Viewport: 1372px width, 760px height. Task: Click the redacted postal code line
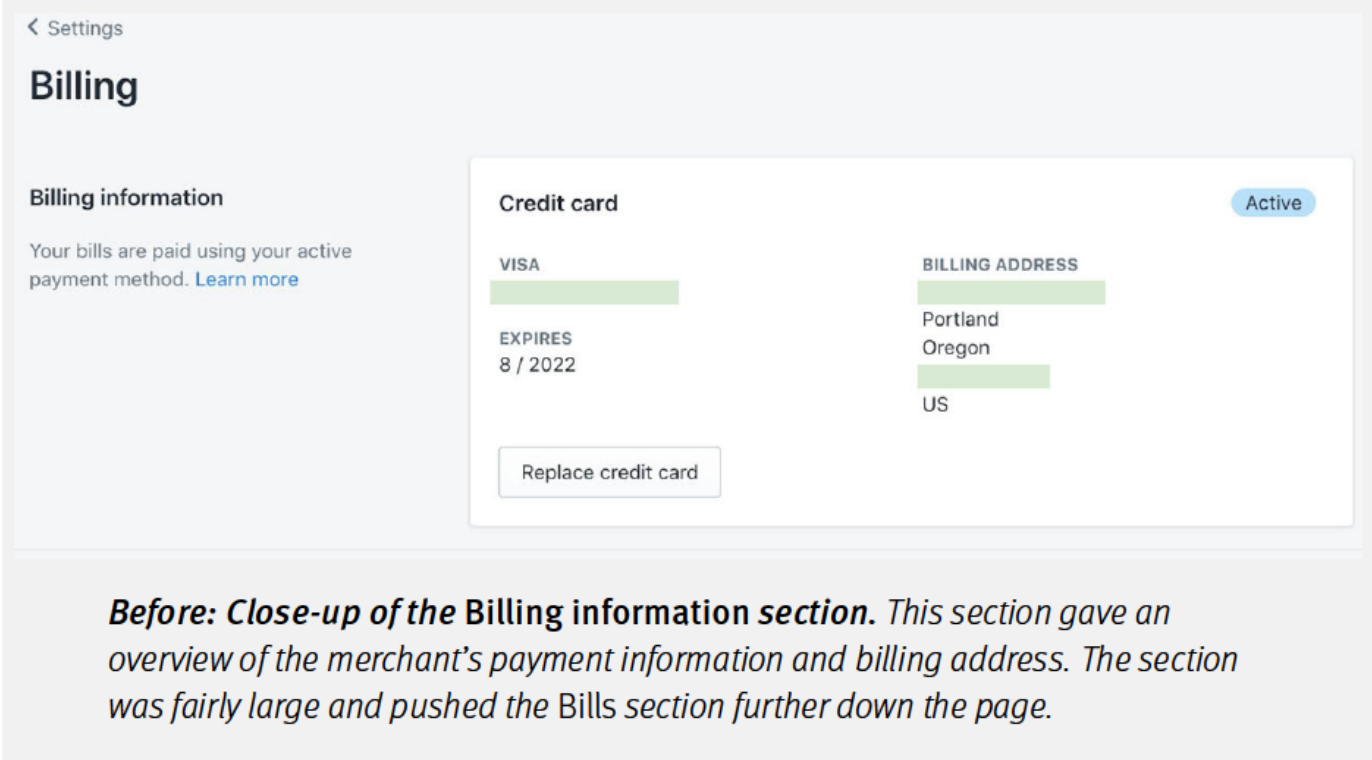pos(983,376)
